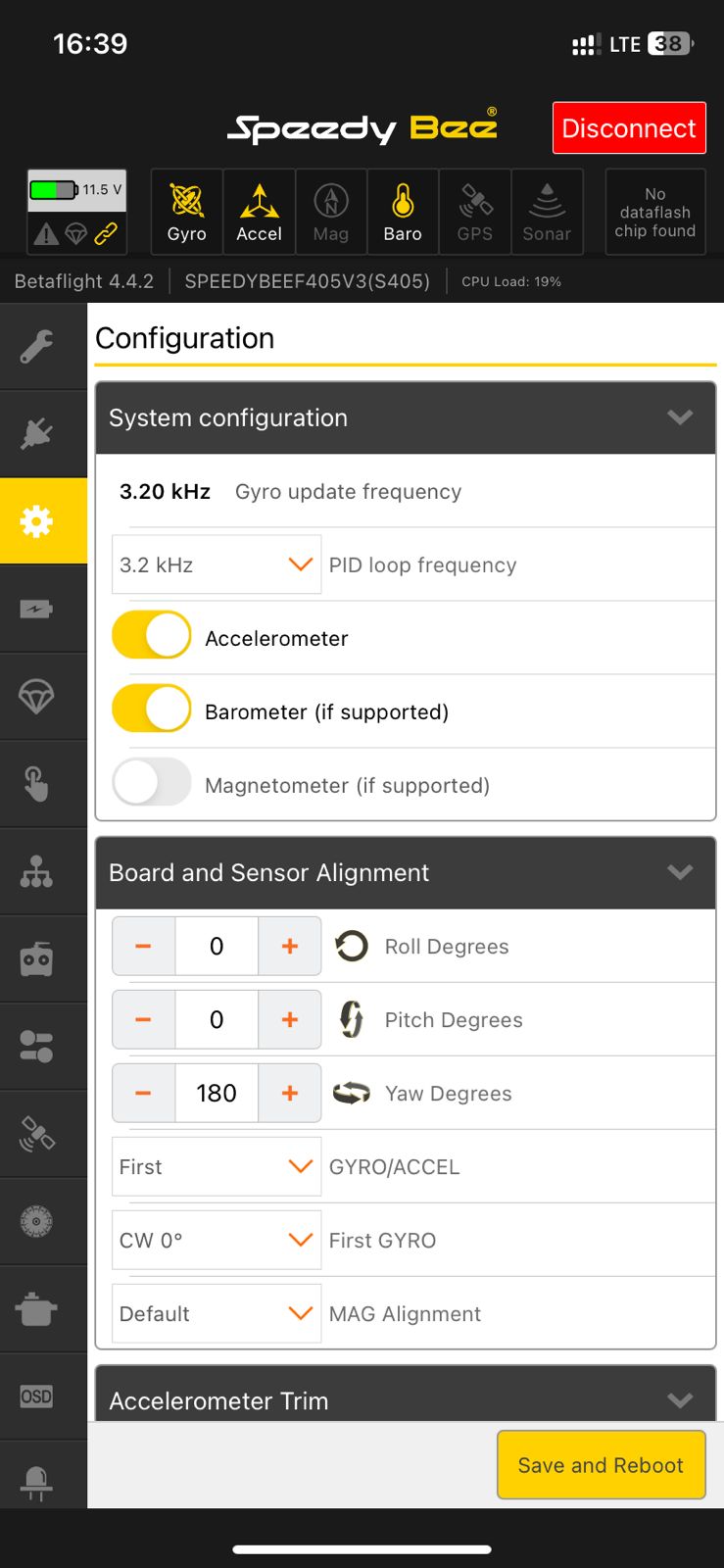Open the PID loop frequency dropdown
Image resolution: width=724 pixels, height=1568 pixels.
pyautogui.click(x=217, y=564)
